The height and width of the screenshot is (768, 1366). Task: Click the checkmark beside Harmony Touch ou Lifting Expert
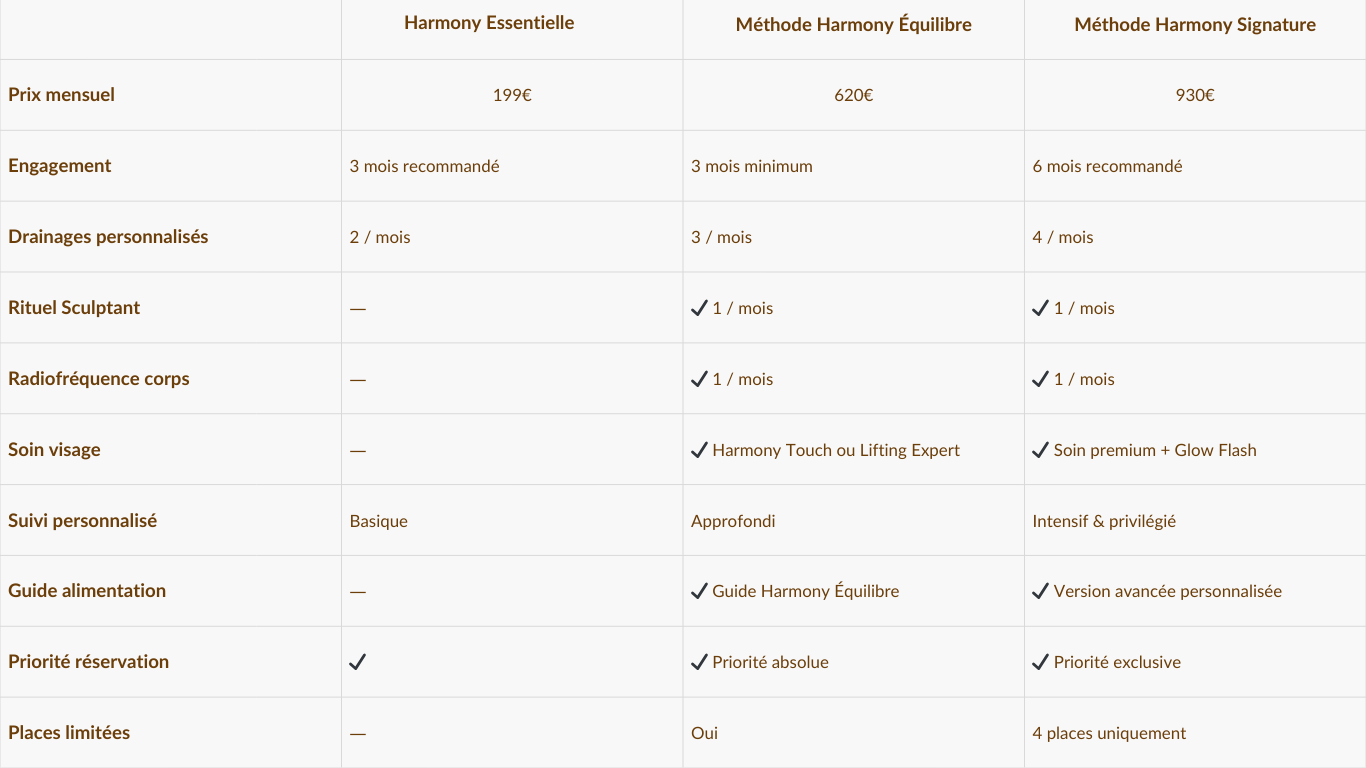pos(700,450)
